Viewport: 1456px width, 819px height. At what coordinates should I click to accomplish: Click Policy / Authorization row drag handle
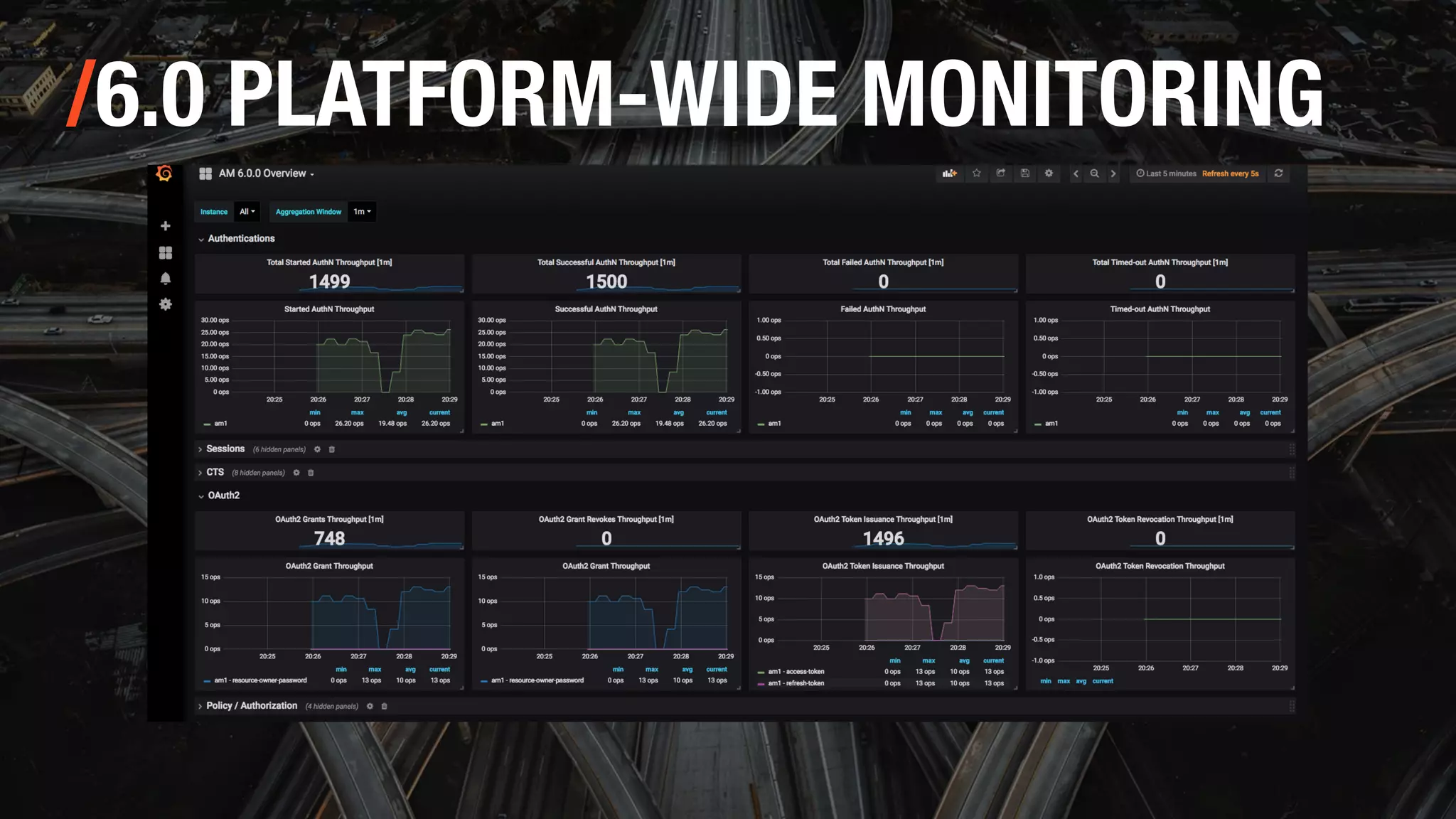coord(1291,706)
